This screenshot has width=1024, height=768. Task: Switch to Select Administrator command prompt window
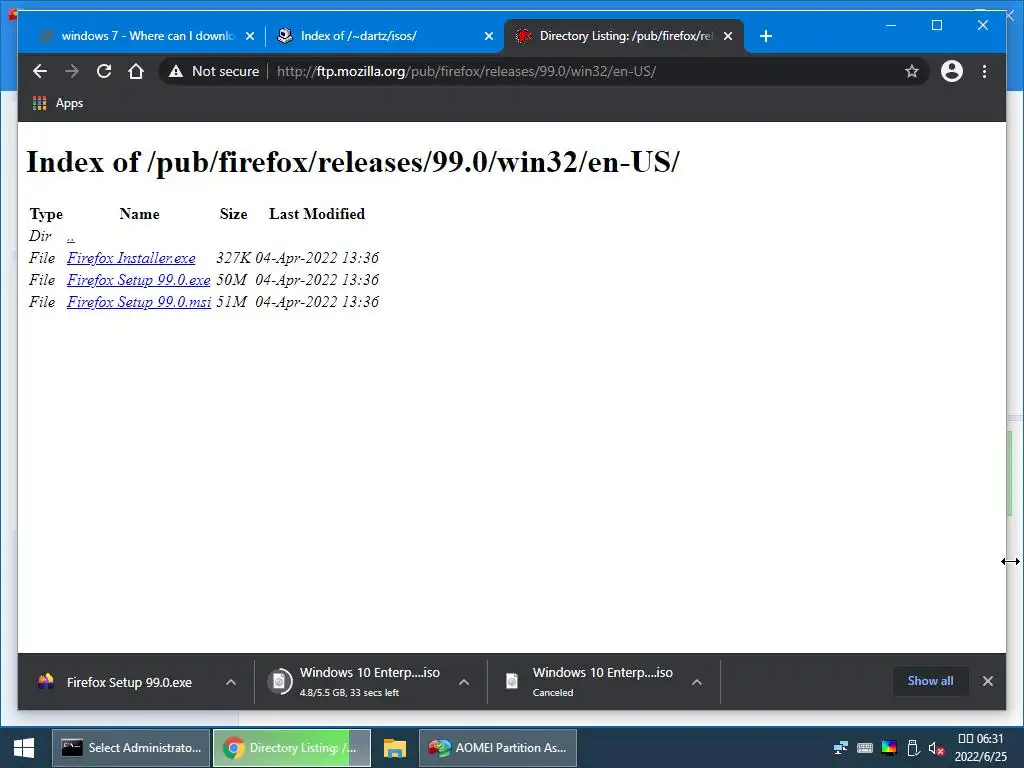pos(131,748)
